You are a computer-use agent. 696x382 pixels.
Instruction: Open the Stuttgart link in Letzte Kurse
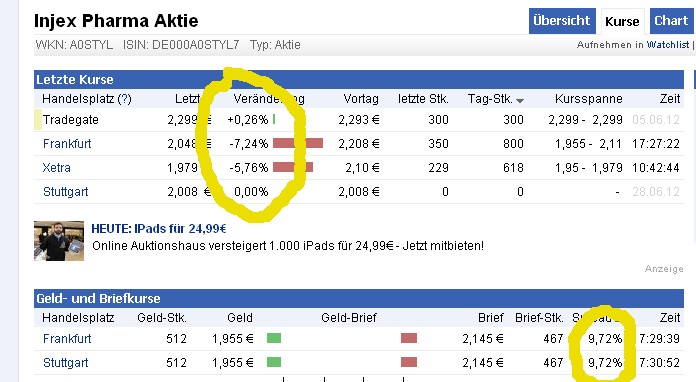(66, 192)
